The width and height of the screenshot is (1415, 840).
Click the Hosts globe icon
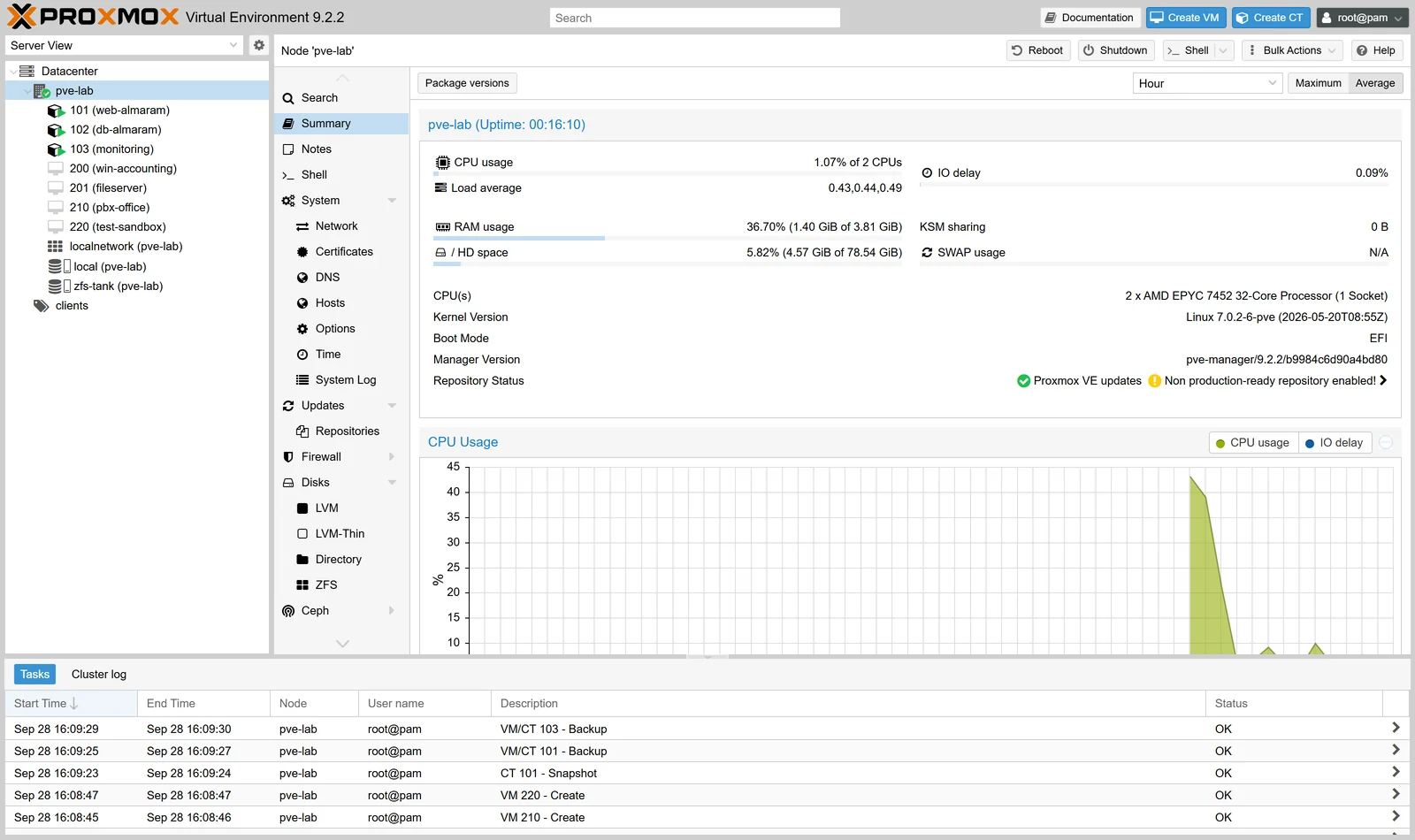point(302,303)
